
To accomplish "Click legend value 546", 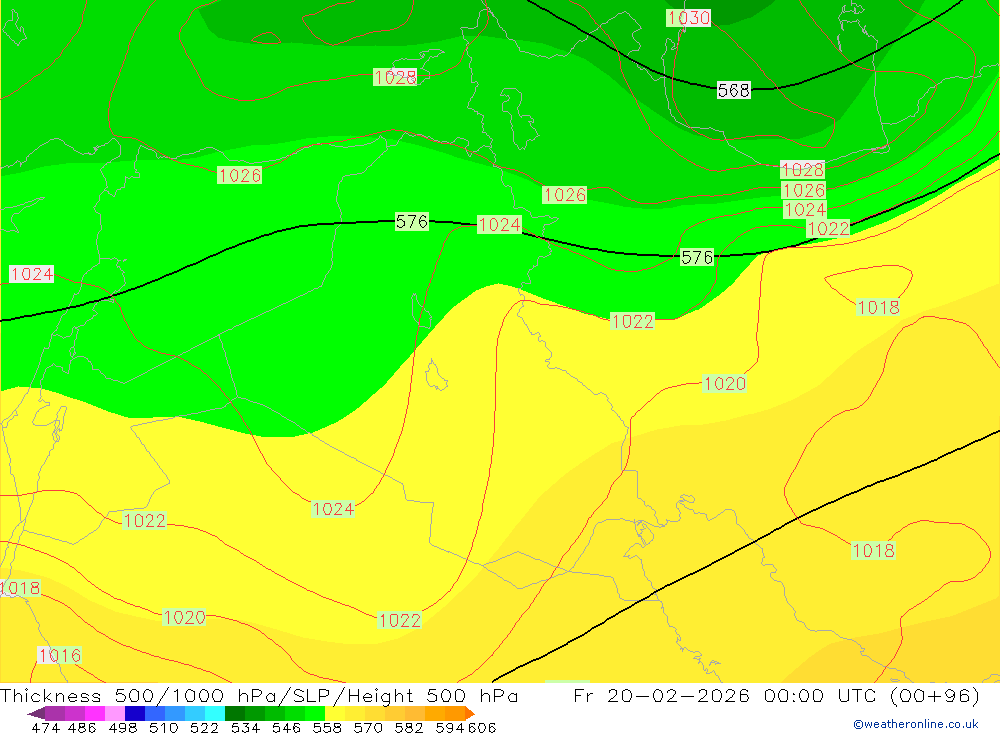I will coord(286,727).
